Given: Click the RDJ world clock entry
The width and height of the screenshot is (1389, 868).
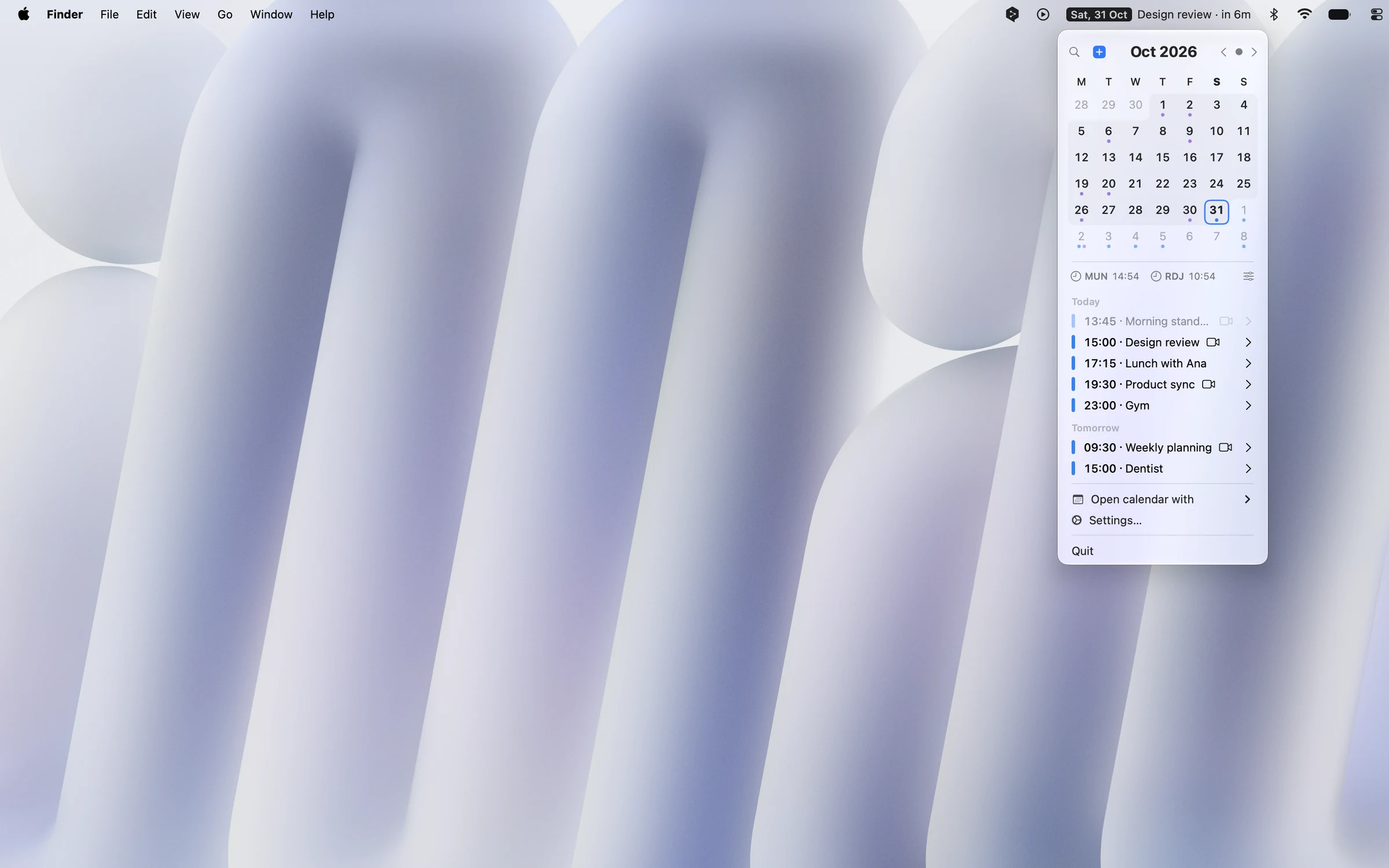Looking at the screenshot, I should [1182, 276].
